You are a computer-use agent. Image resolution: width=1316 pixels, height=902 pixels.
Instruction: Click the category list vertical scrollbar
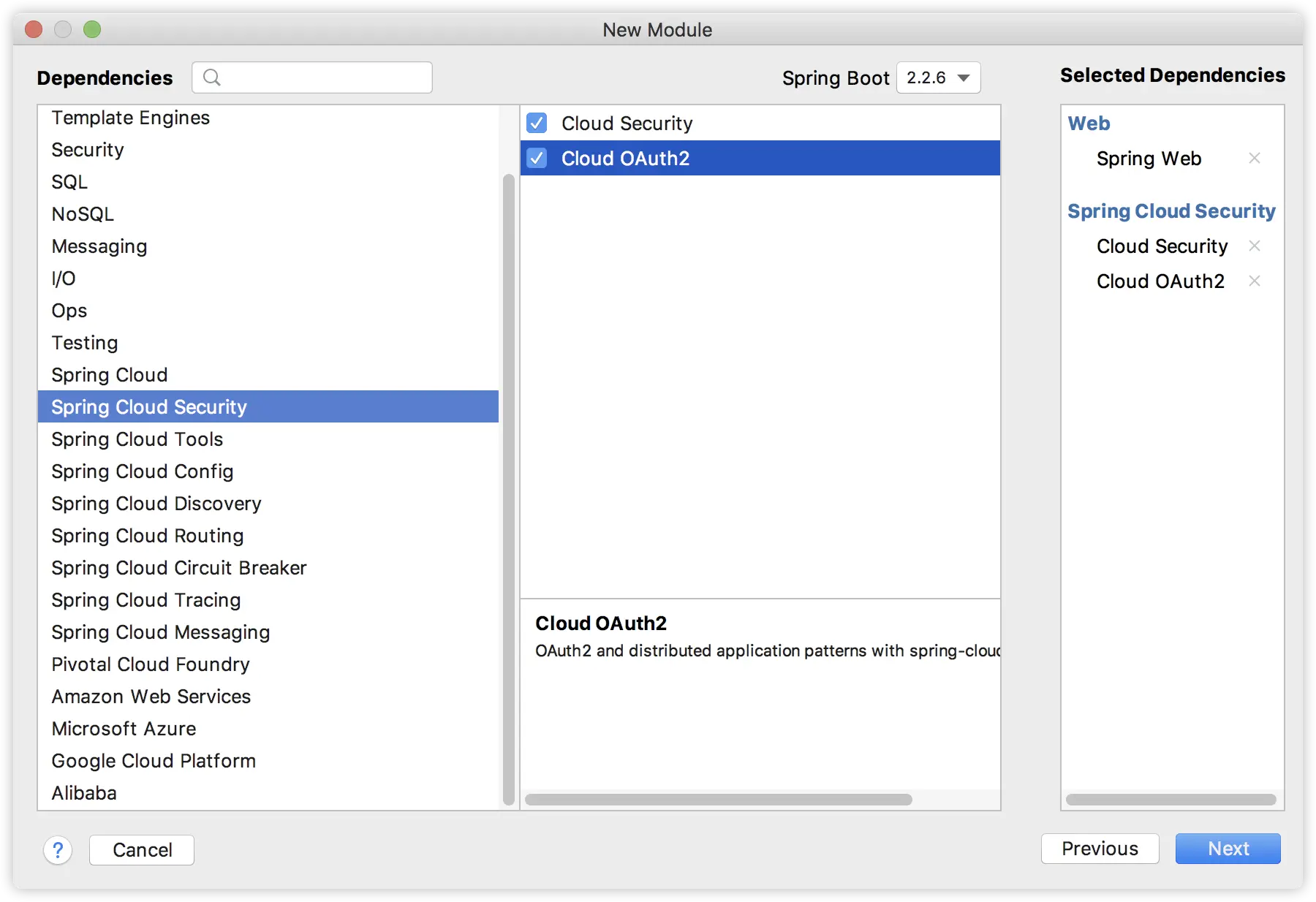pyautogui.click(x=509, y=490)
